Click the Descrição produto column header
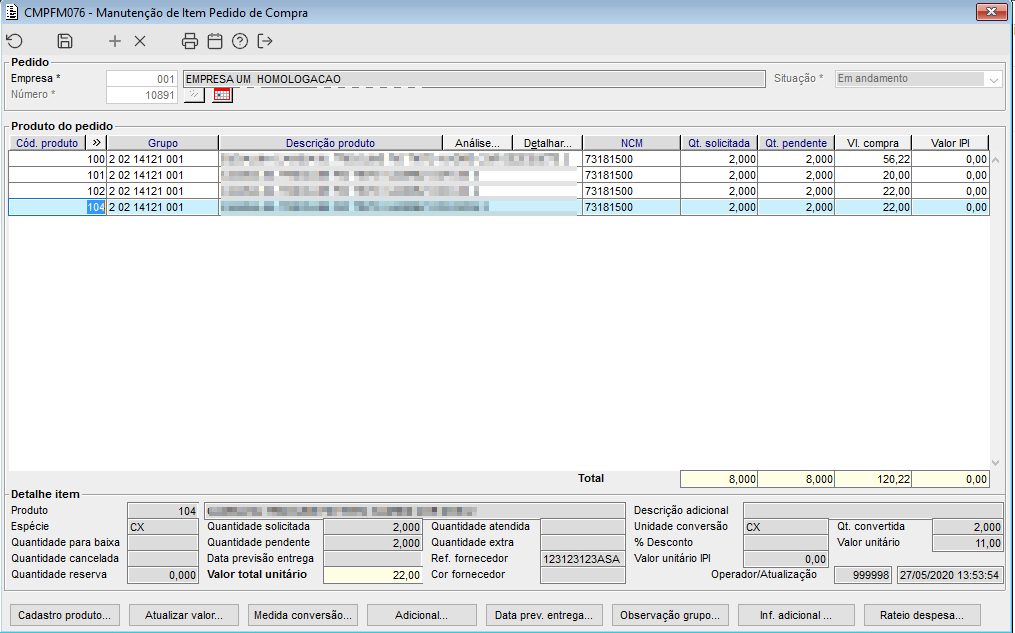This screenshot has width=1015, height=633. pos(330,142)
